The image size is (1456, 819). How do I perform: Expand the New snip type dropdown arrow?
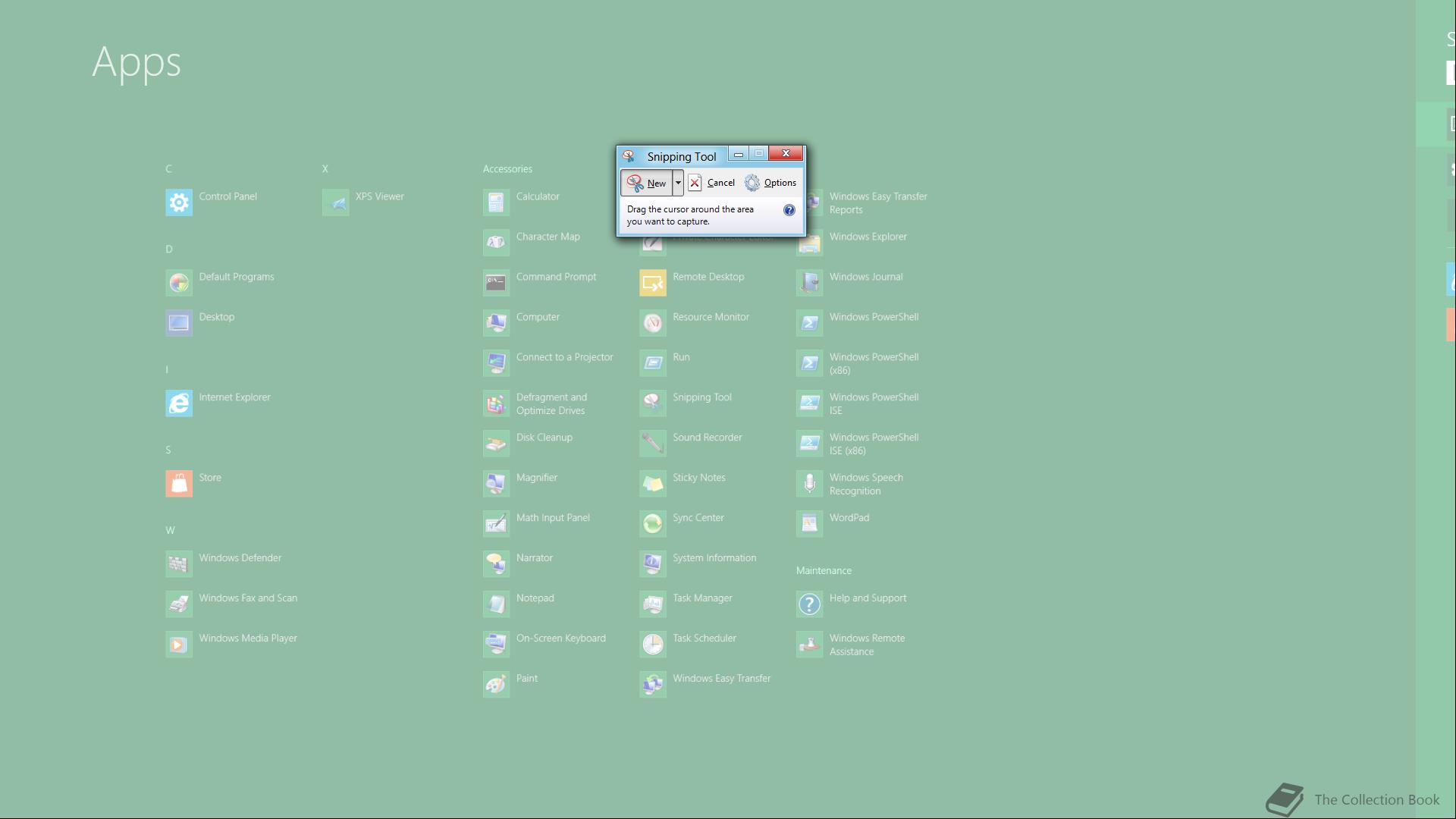(x=678, y=183)
